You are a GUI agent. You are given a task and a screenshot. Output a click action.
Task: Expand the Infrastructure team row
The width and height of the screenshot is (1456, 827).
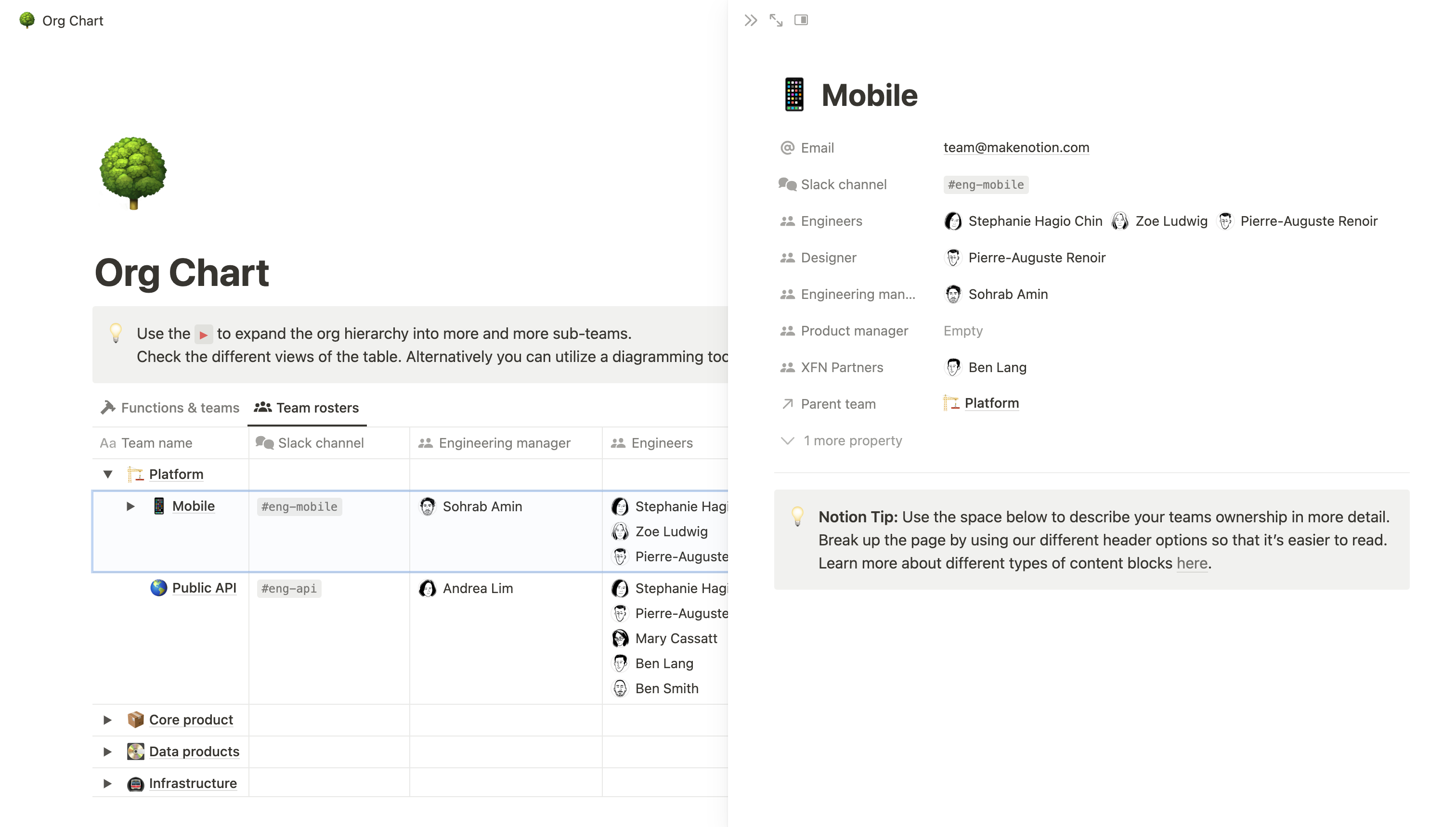point(108,783)
